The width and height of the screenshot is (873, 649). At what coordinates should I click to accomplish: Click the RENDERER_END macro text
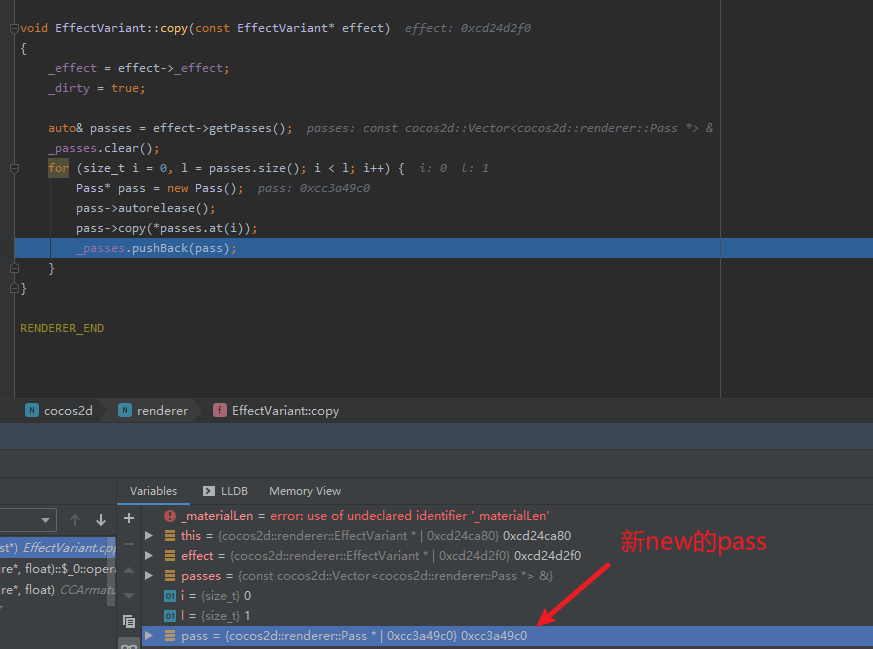62,328
